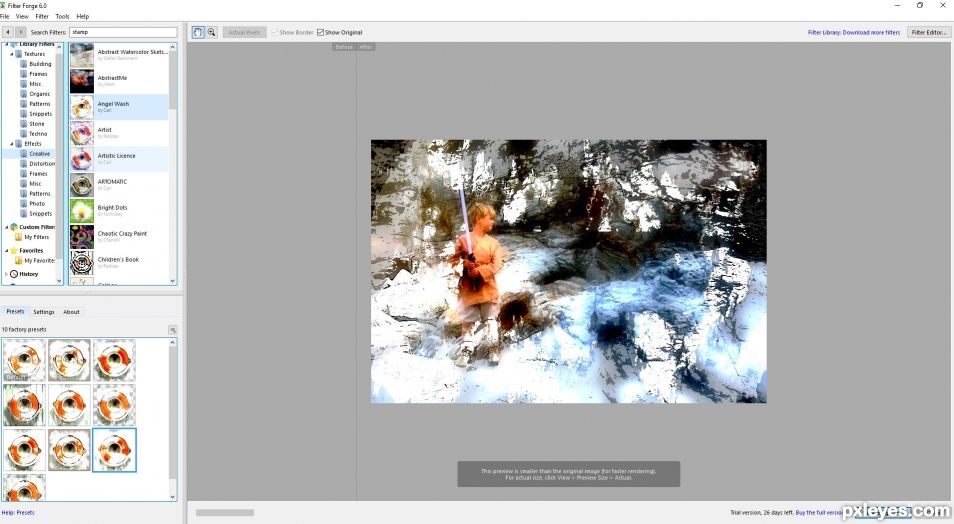The height and width of the screenshot is (524, 954).
Task: Switch to the About tab
Action: 71,312
